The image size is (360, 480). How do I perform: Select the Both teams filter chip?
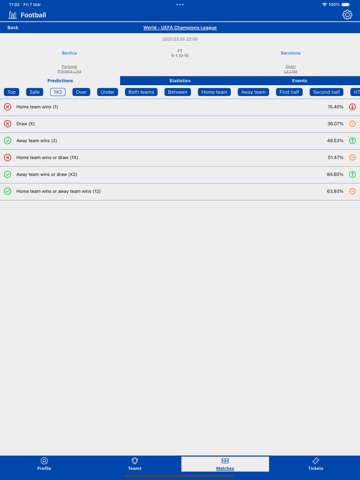point(141,92)
